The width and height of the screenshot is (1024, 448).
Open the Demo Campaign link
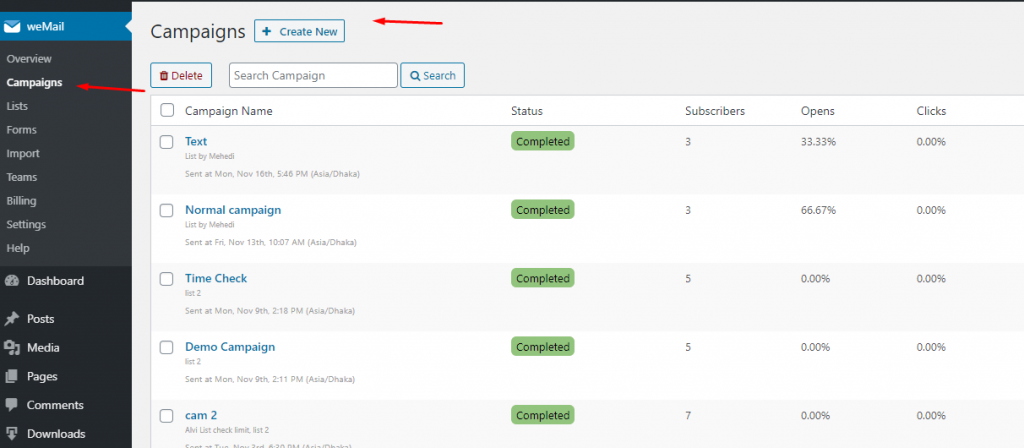230,347
